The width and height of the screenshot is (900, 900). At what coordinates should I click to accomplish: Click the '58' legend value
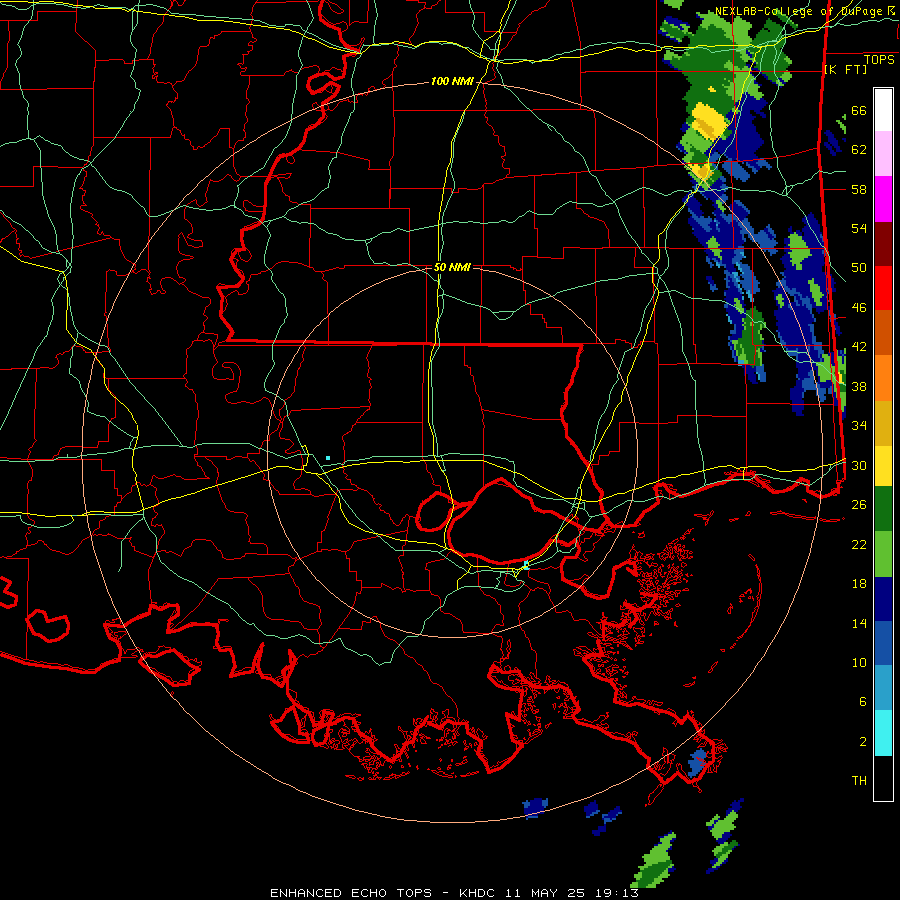click(859, 189)
